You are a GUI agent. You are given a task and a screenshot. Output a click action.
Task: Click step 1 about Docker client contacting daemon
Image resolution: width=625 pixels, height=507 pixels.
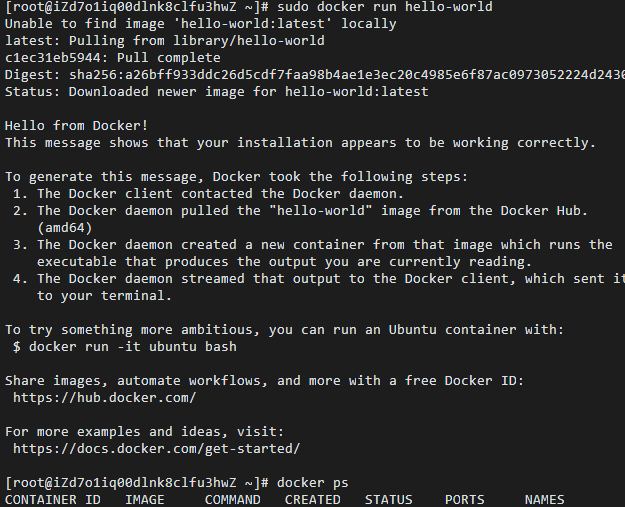pyautogui.click(x=208, y=194)
